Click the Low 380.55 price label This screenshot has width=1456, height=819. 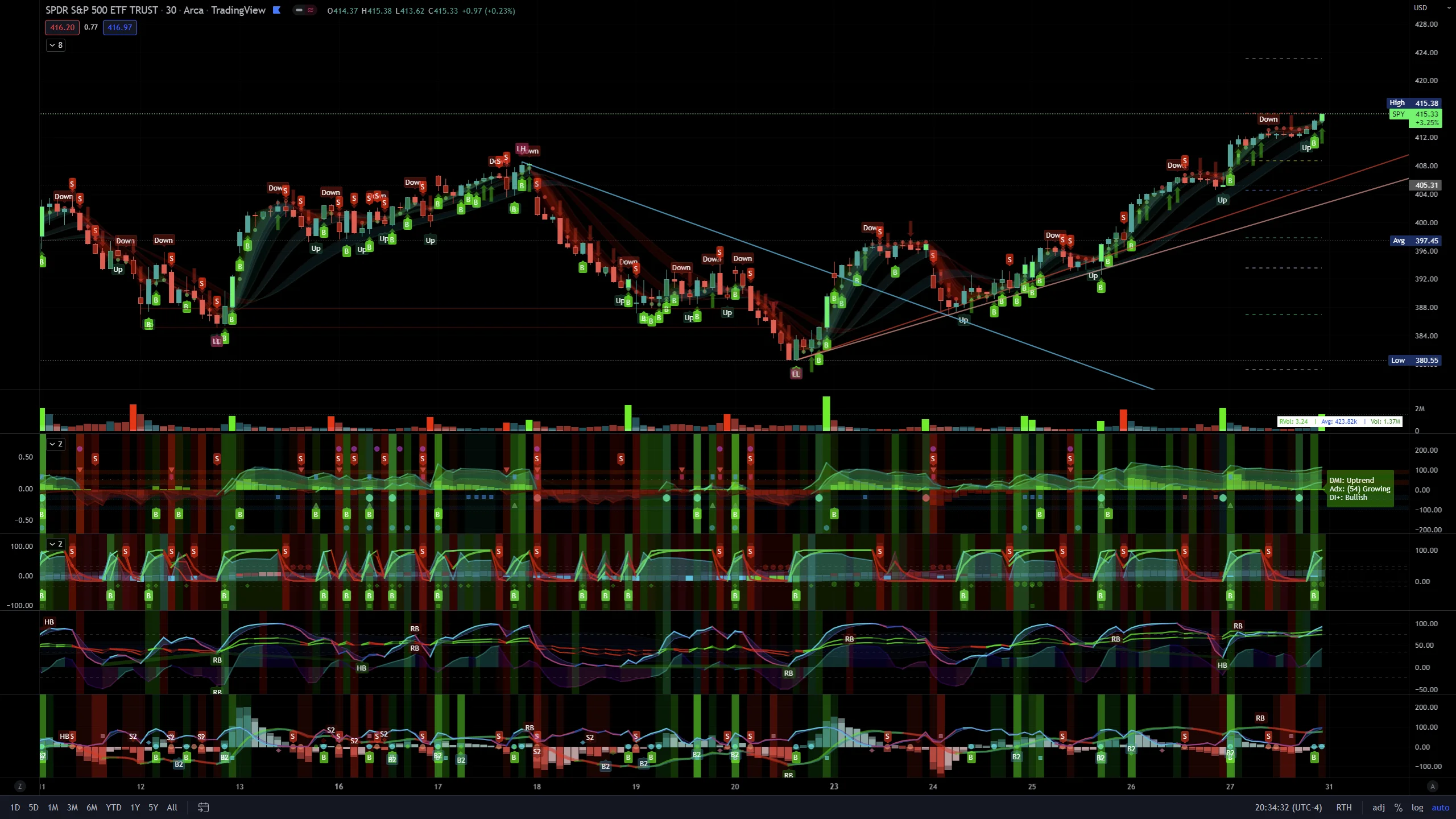click(x=1414, y=360)
